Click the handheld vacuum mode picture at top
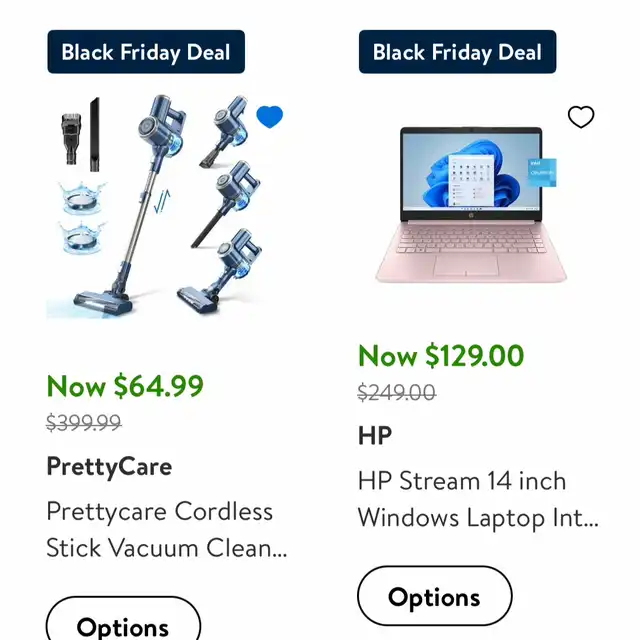The height and width of the screenshot is (640, 640). coord(224,131)
